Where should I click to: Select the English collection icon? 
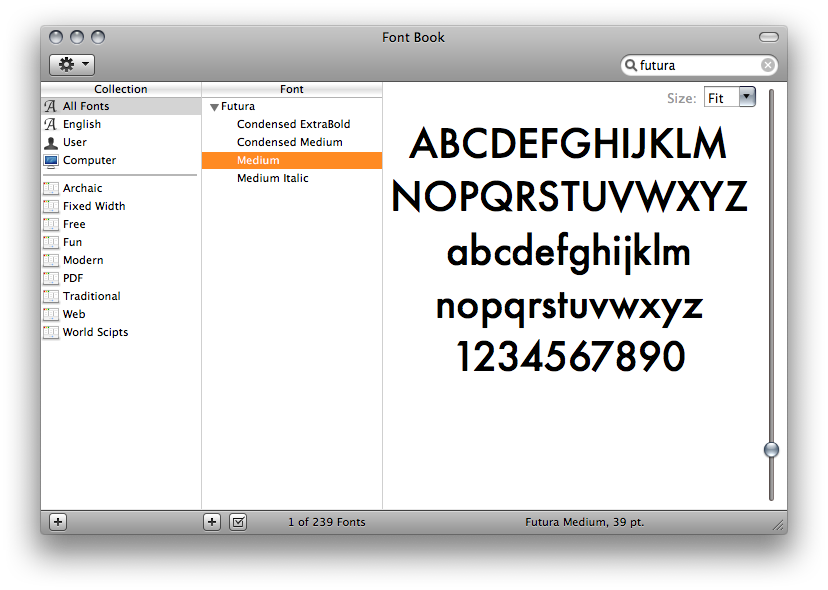pyautogui.click(x=51, y=124)
